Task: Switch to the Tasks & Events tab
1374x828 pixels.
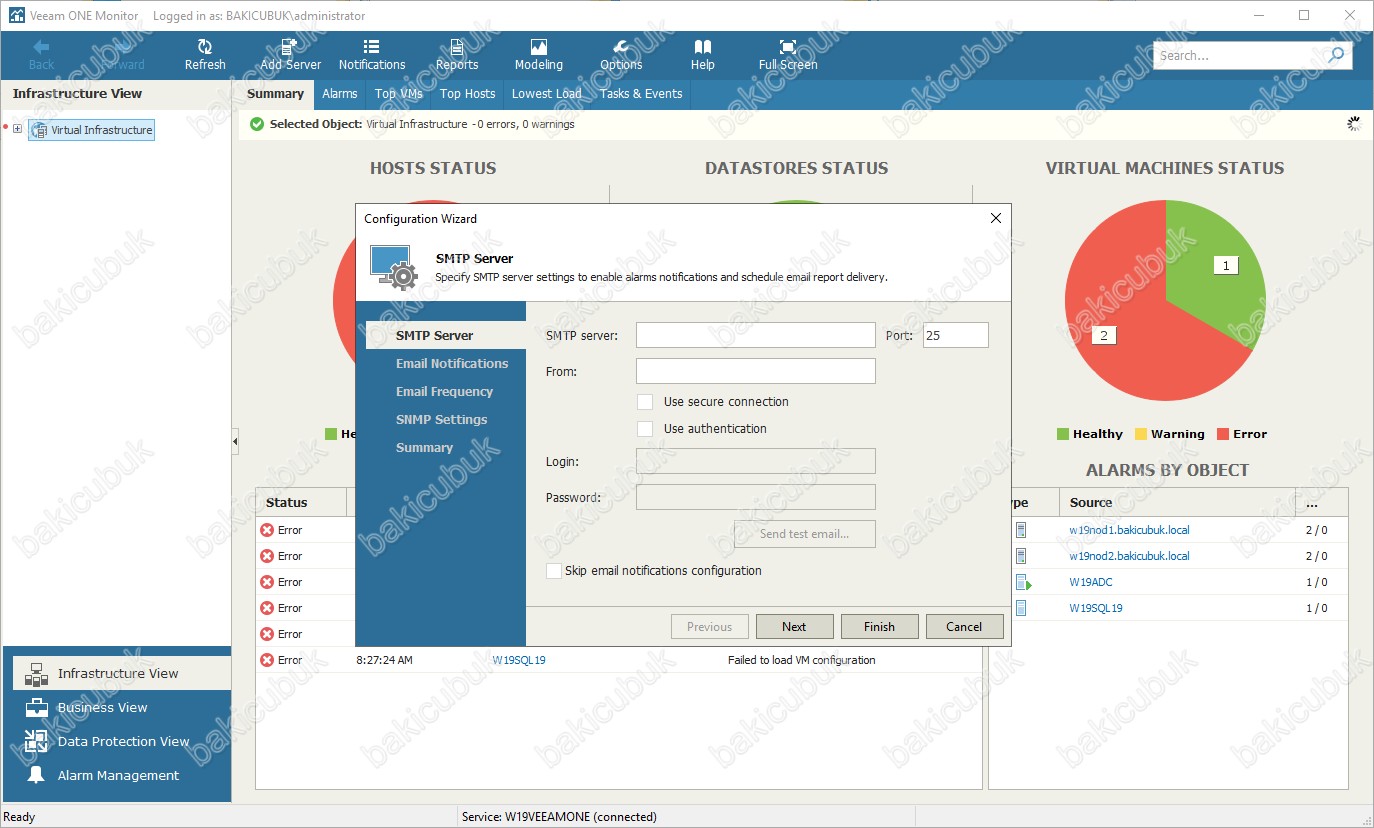Action: click(x=640, y=94)
